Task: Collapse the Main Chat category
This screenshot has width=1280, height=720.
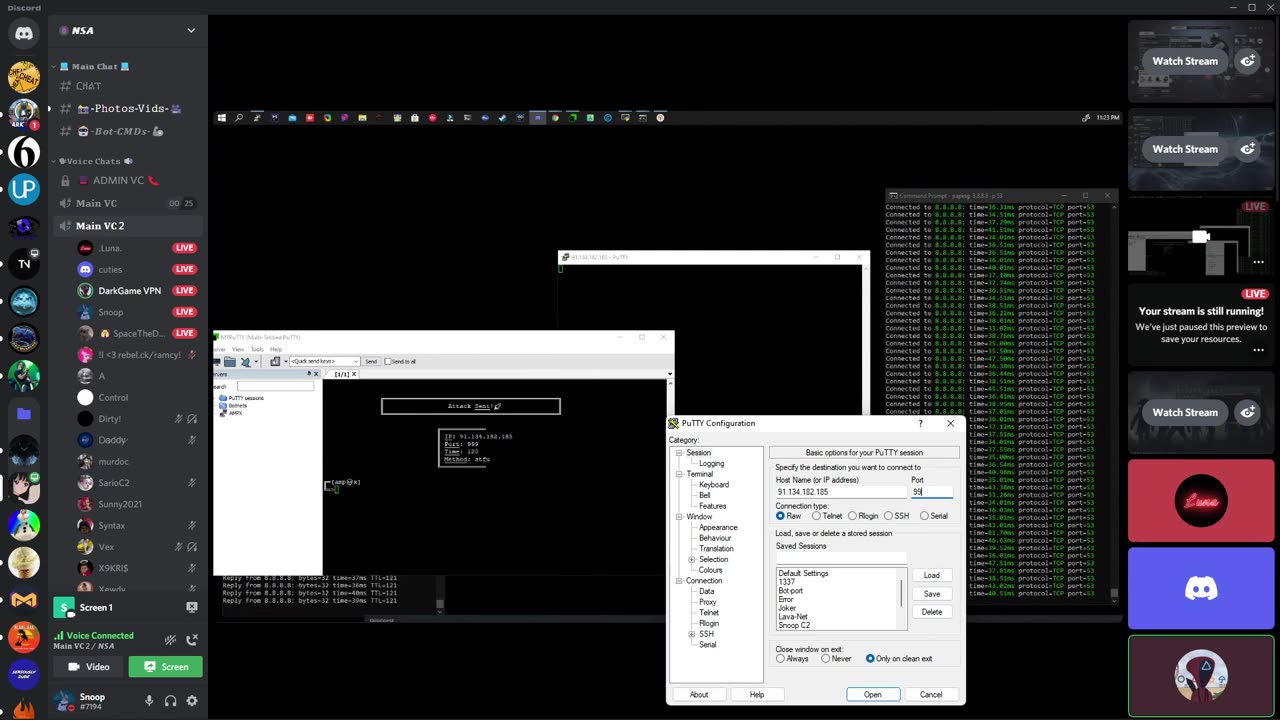Action: click(95, 66)
